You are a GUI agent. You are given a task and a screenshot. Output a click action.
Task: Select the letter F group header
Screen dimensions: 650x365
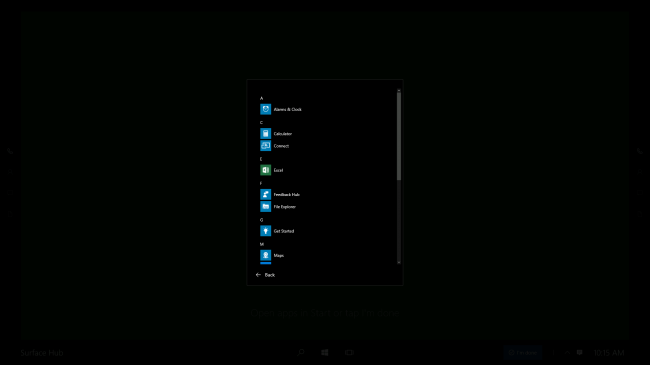pos(261,183)
